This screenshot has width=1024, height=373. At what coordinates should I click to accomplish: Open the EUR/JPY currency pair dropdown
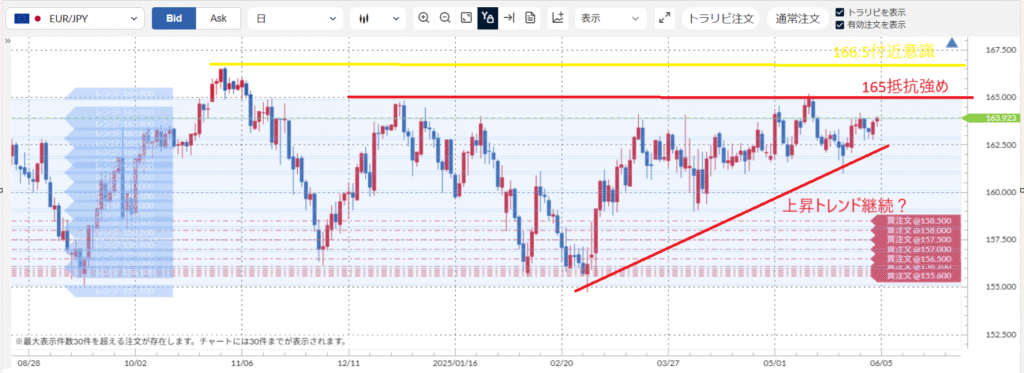[x=75, y=18]
